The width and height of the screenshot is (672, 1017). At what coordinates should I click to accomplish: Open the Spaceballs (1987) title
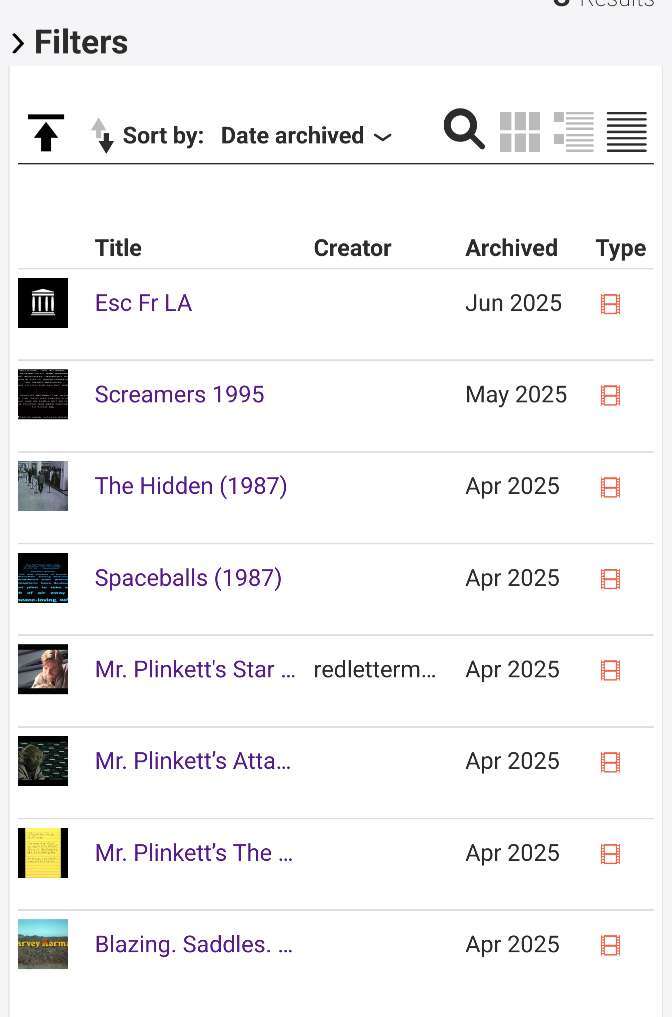(x=188, y=578)
